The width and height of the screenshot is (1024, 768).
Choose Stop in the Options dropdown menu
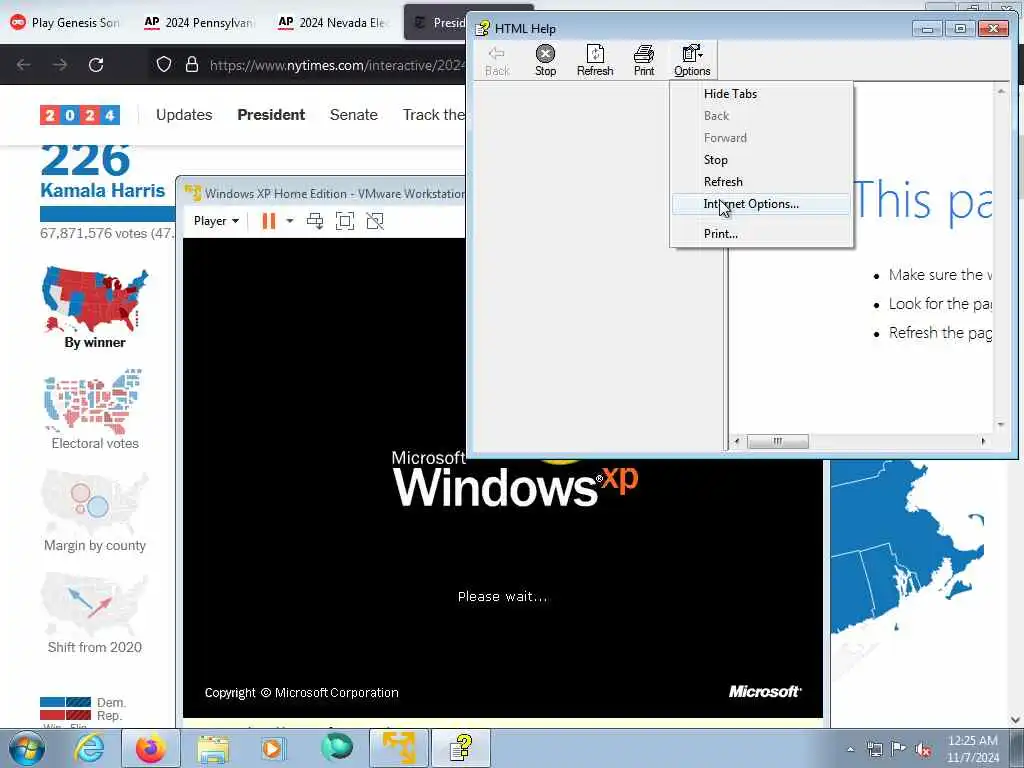pyautogui.click(x=716, y=159)
